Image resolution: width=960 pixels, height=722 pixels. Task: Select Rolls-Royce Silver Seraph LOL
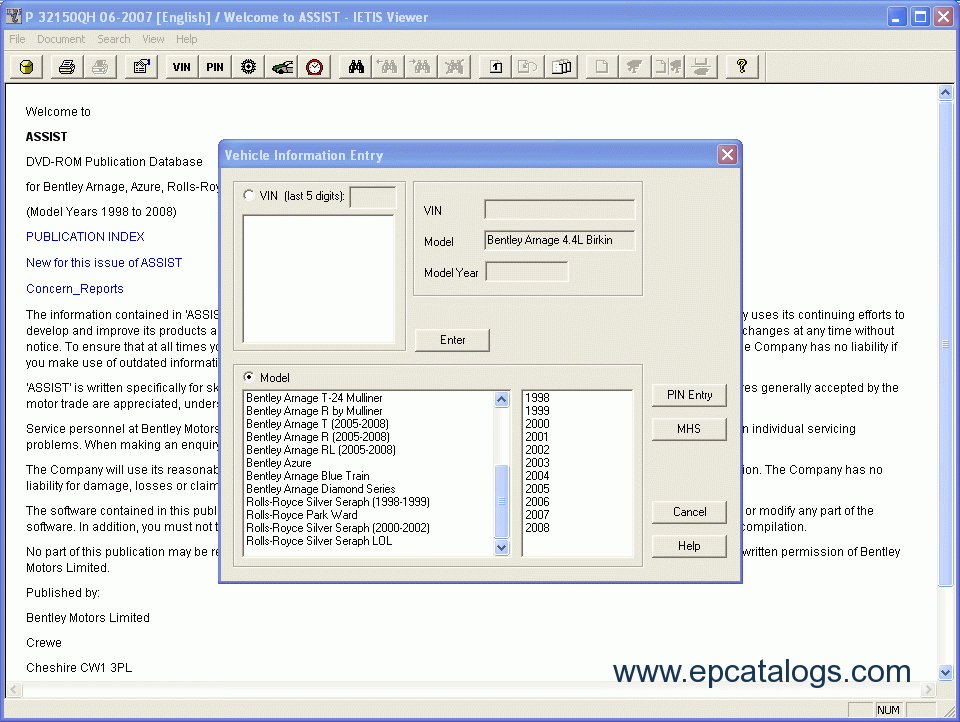tap(319, 541)
